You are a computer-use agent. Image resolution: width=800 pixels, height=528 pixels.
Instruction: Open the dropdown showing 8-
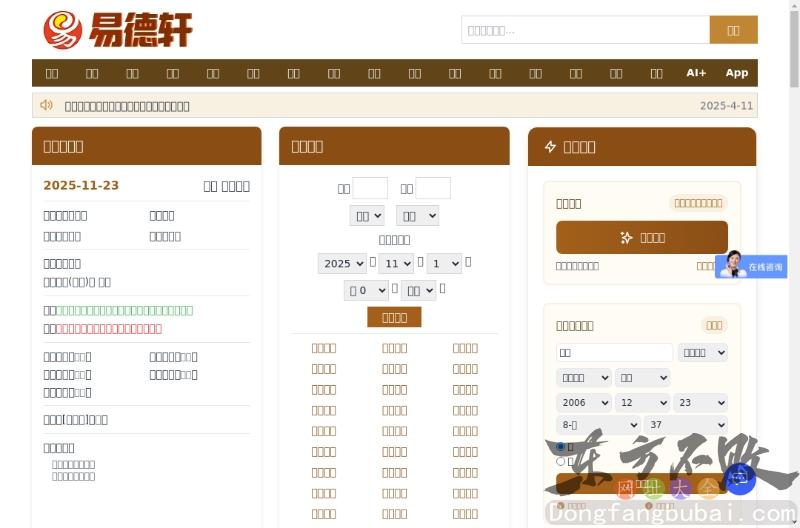point(597,425)
